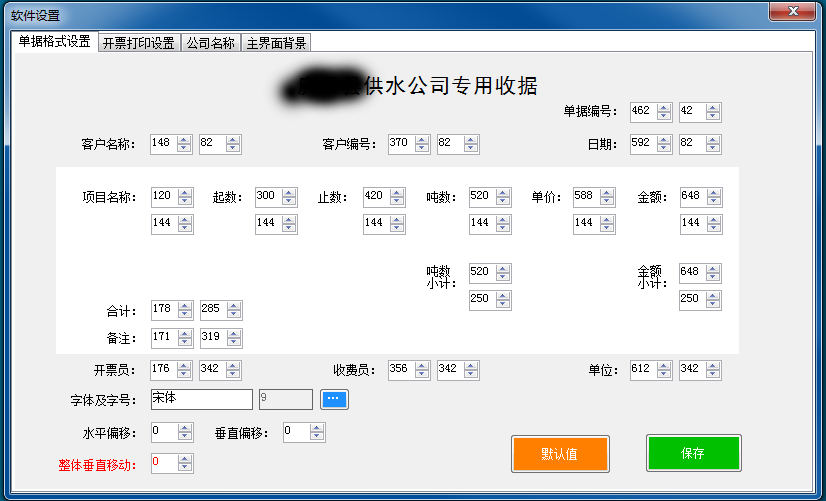Close the 软件设置 dialog window

pos(792,12)
